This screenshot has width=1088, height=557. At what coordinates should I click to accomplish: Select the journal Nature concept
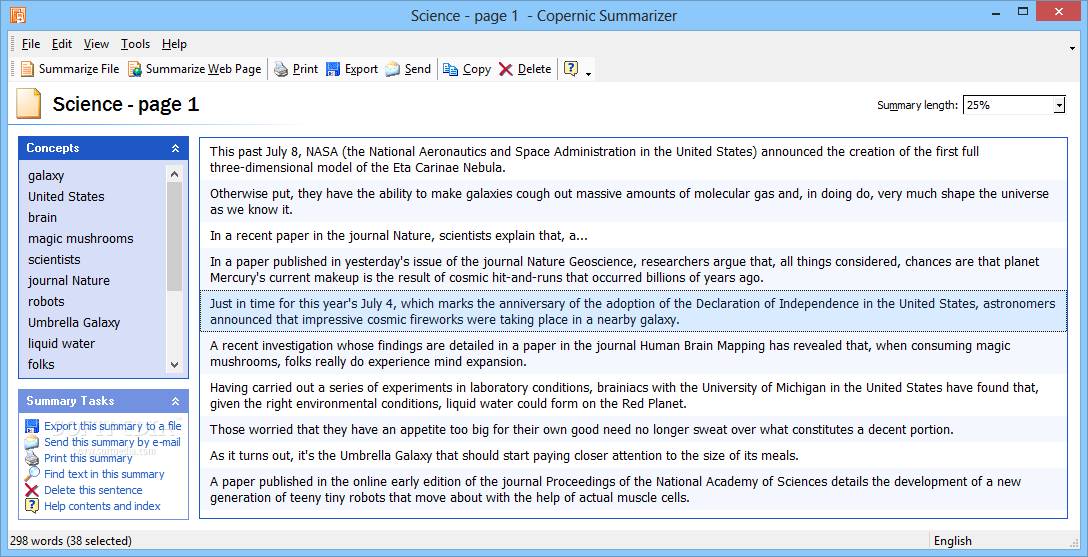click(x=69, y=280)
